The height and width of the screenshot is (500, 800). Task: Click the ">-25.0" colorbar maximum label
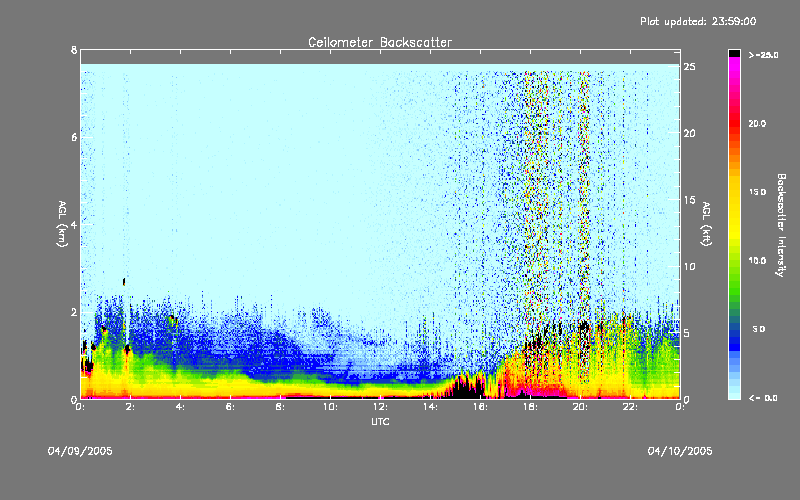763,55
